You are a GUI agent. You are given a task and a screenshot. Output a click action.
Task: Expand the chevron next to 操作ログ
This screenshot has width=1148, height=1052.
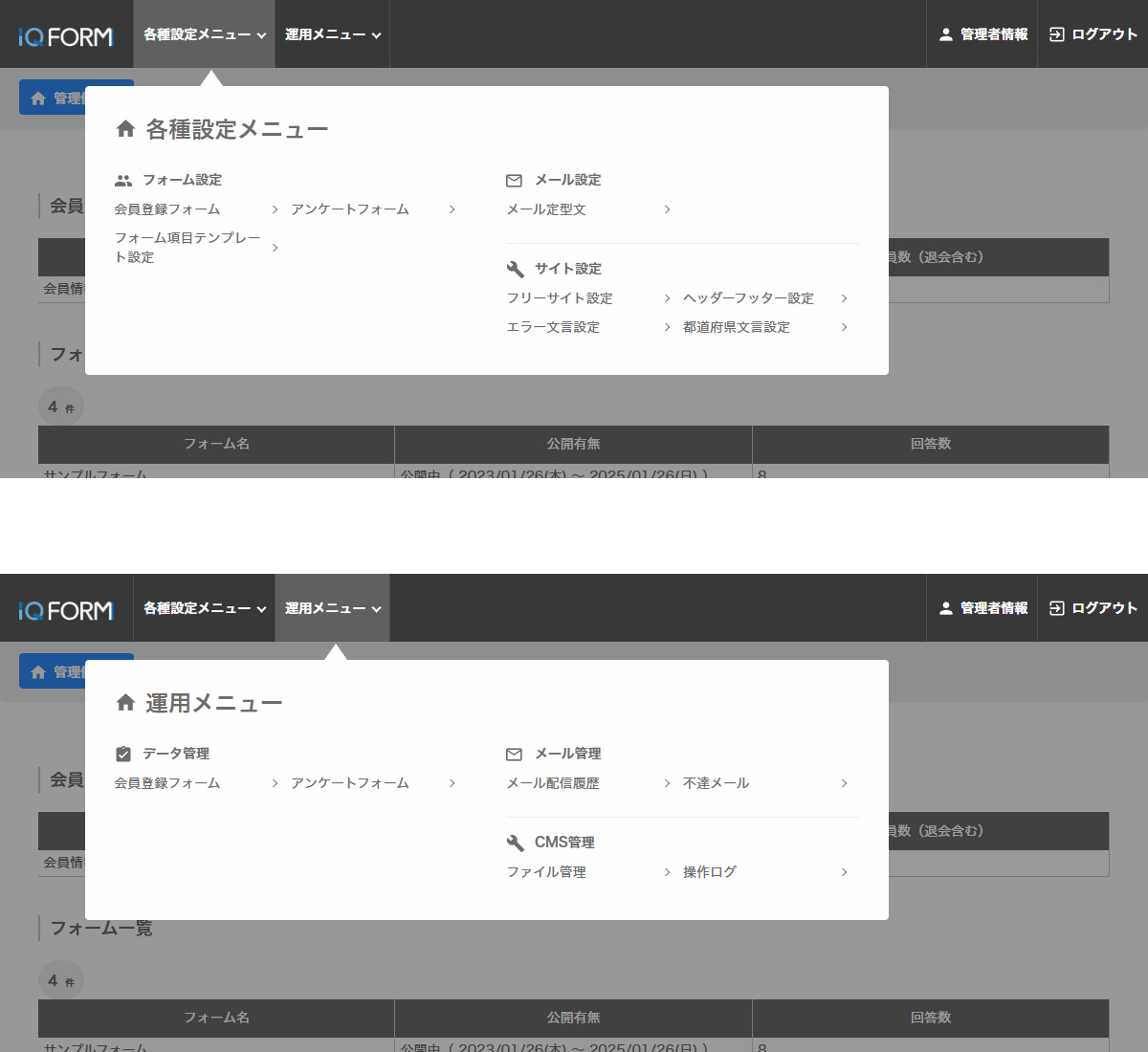844,872
